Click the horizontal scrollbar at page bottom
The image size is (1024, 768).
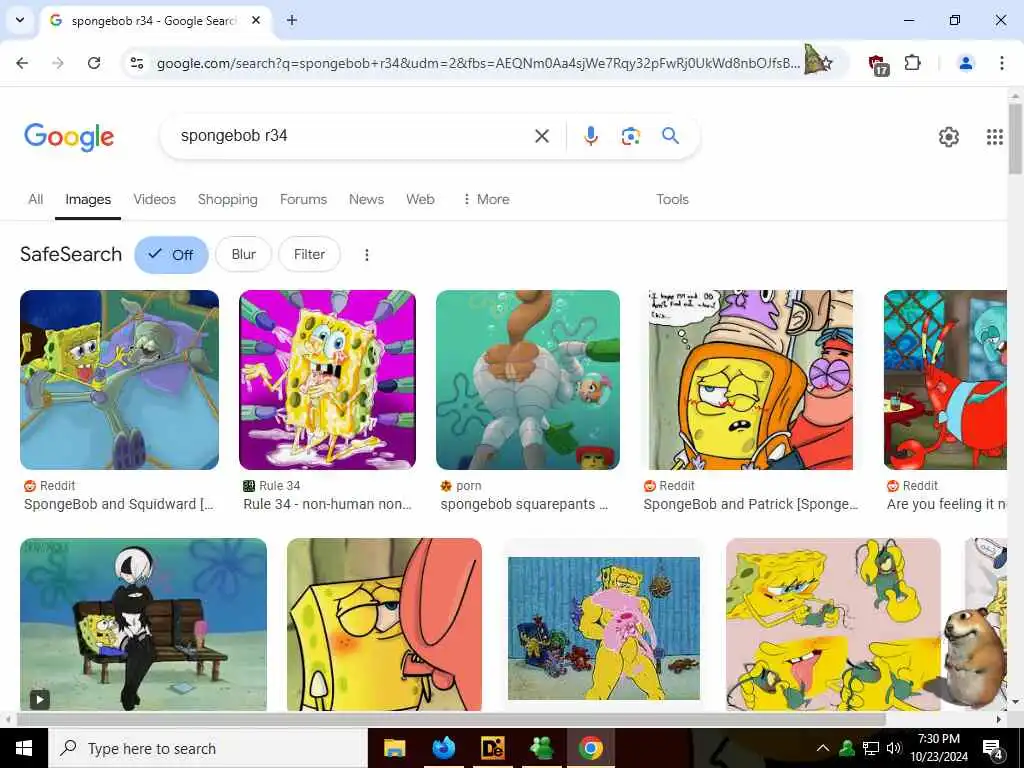coord(451,719)
